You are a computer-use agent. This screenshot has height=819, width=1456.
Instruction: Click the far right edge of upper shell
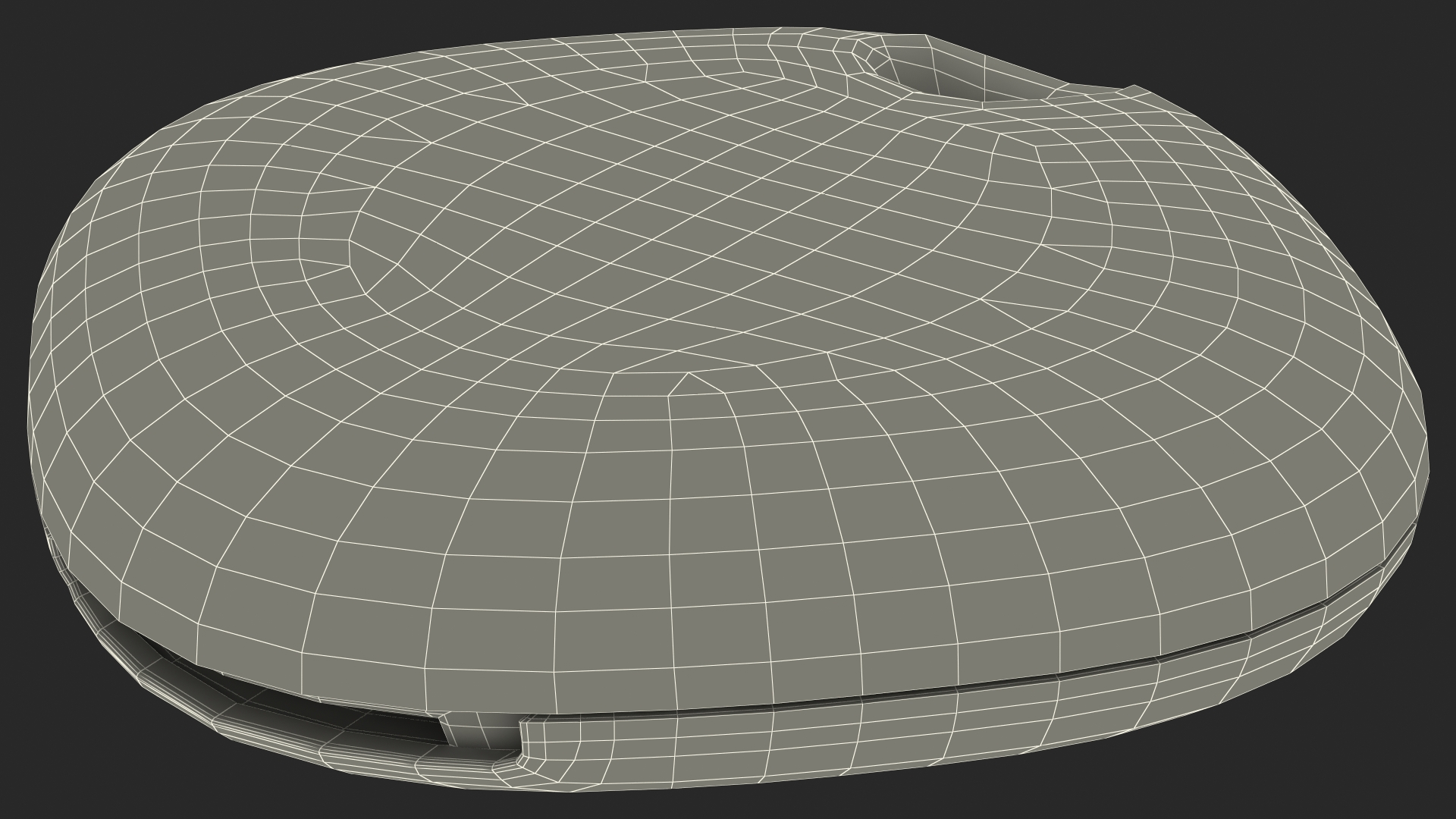coord(1424,455)
